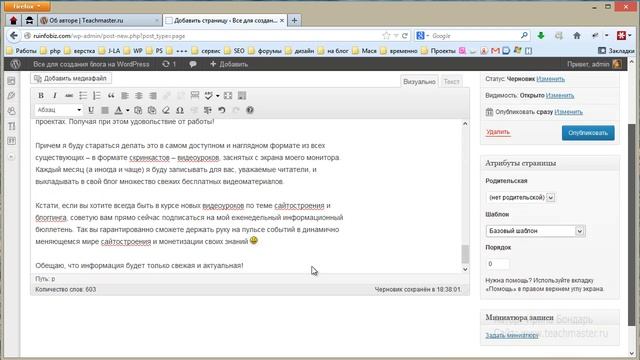Open the Добавить admin bar menu

click(229, 64)
